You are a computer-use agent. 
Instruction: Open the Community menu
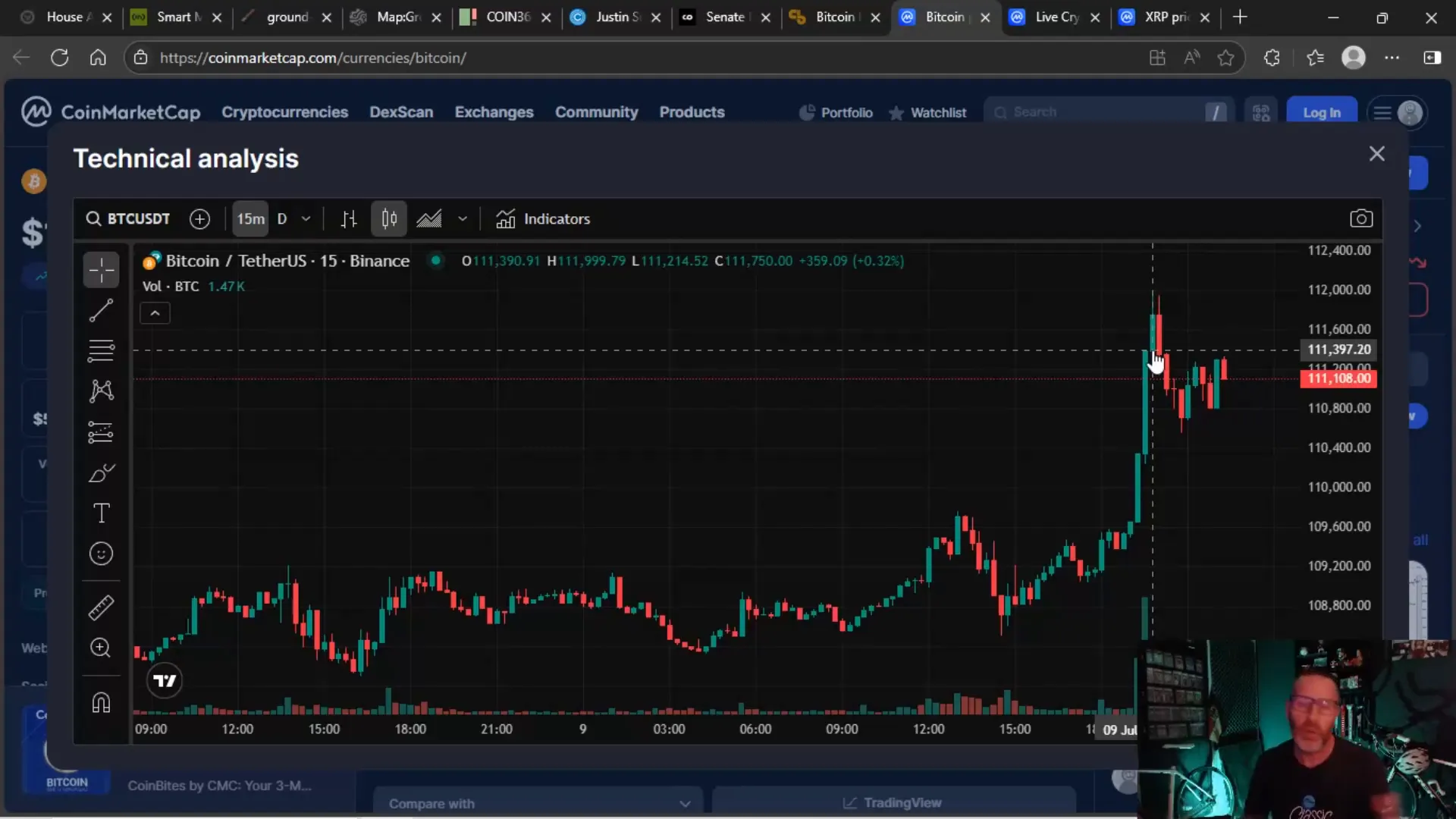click(597, 112)
